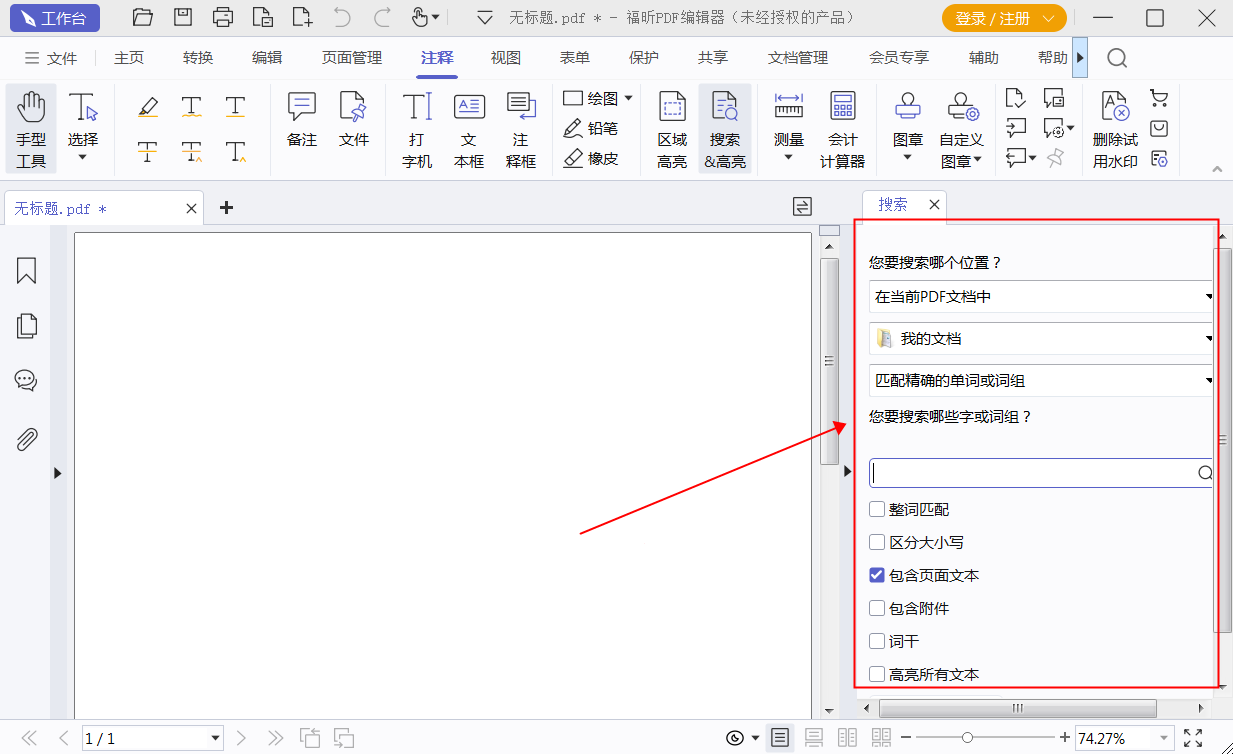Expand the 74.27% zoom level dropdown
The image size is (1233, 754).
point(1164,739)
